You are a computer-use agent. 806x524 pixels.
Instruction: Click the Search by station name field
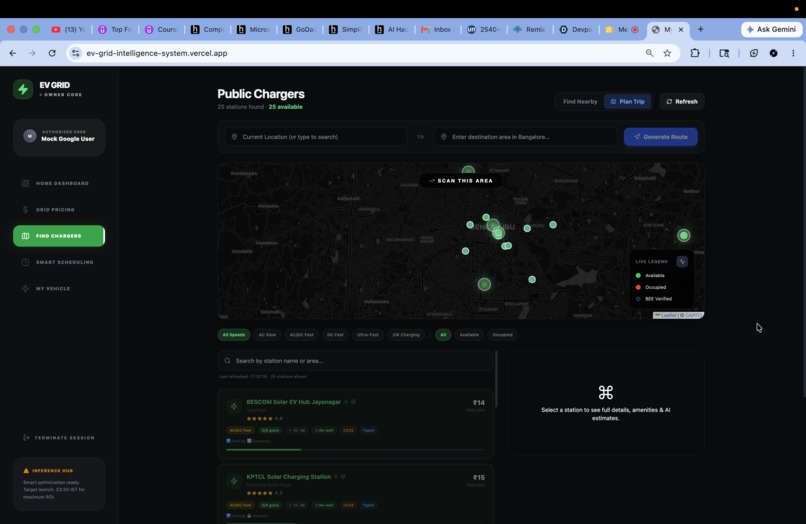(x=355, y=360)
